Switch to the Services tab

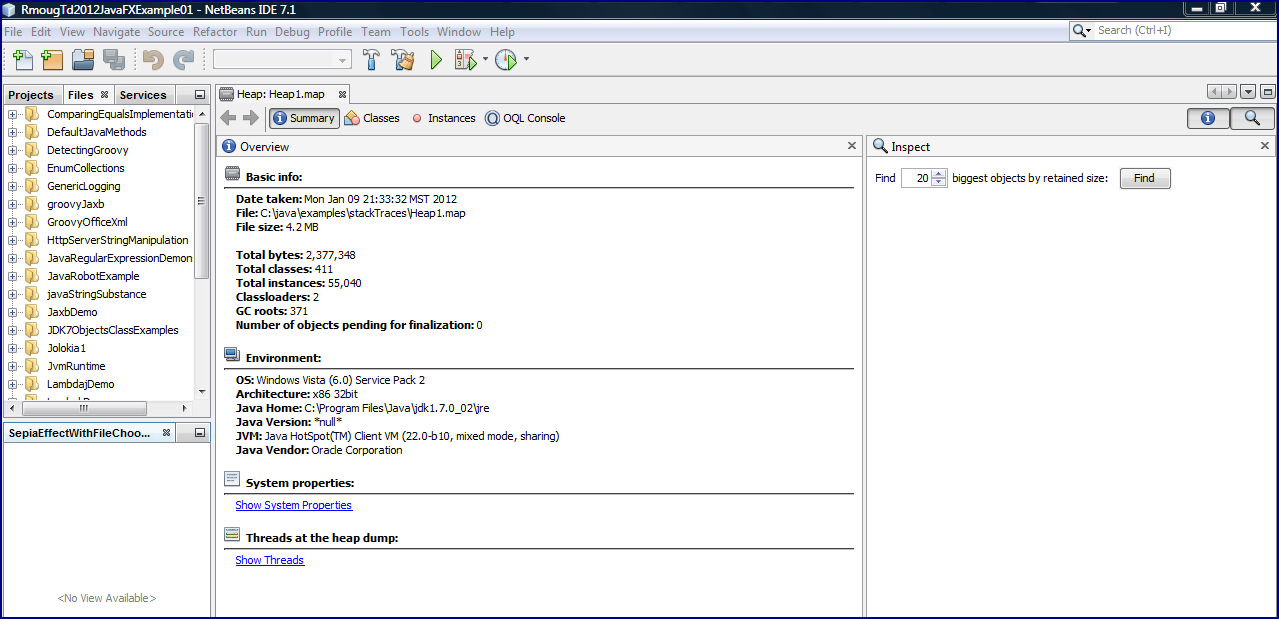pos(141,94)
